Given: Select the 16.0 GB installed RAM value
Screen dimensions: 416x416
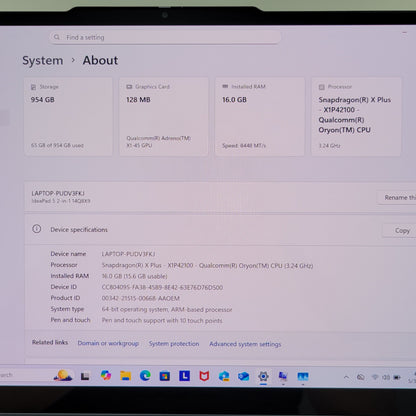Looking at the screenshot, I should click(234, 100).
